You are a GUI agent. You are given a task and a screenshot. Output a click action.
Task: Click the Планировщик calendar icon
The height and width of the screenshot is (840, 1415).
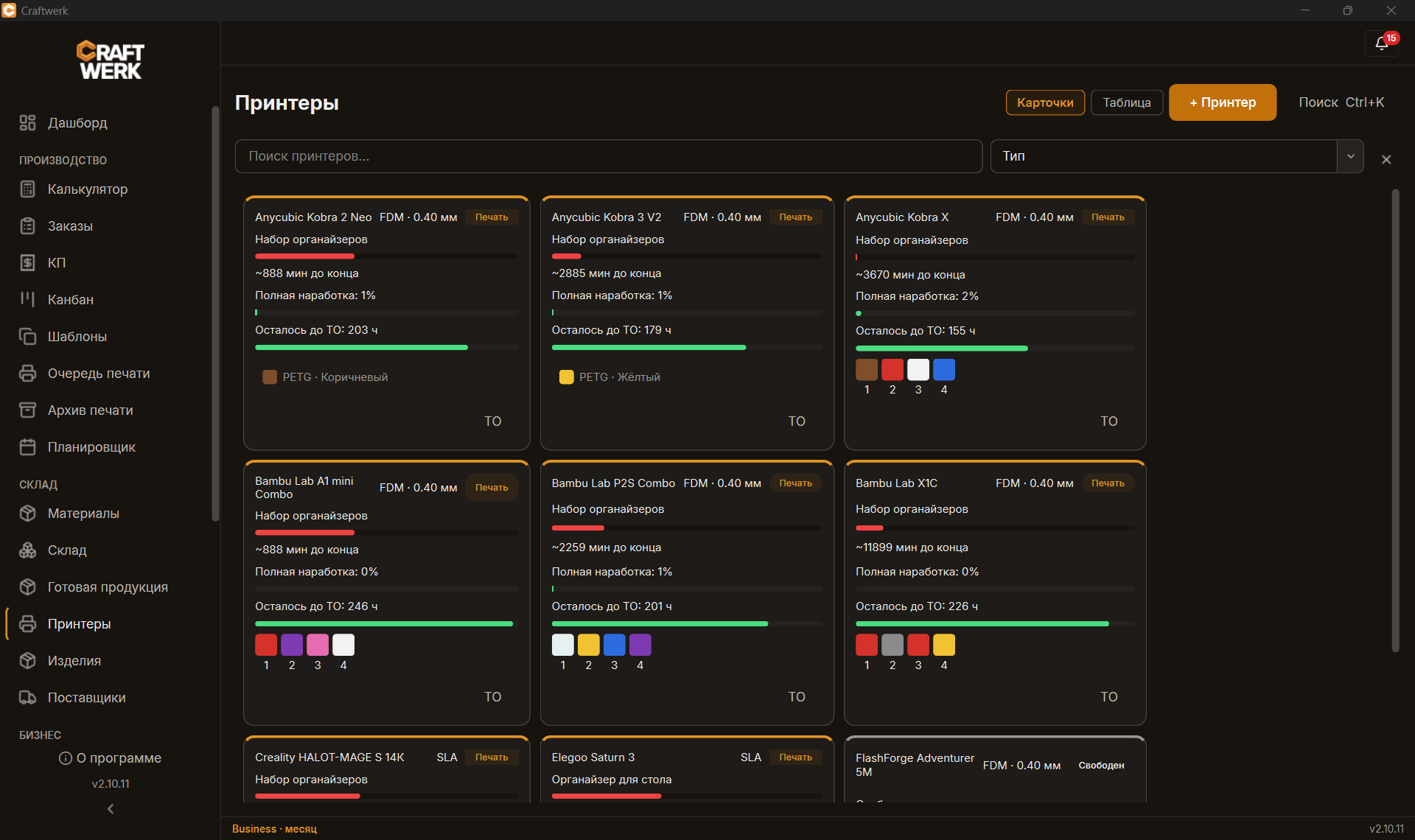coord(27,447)
